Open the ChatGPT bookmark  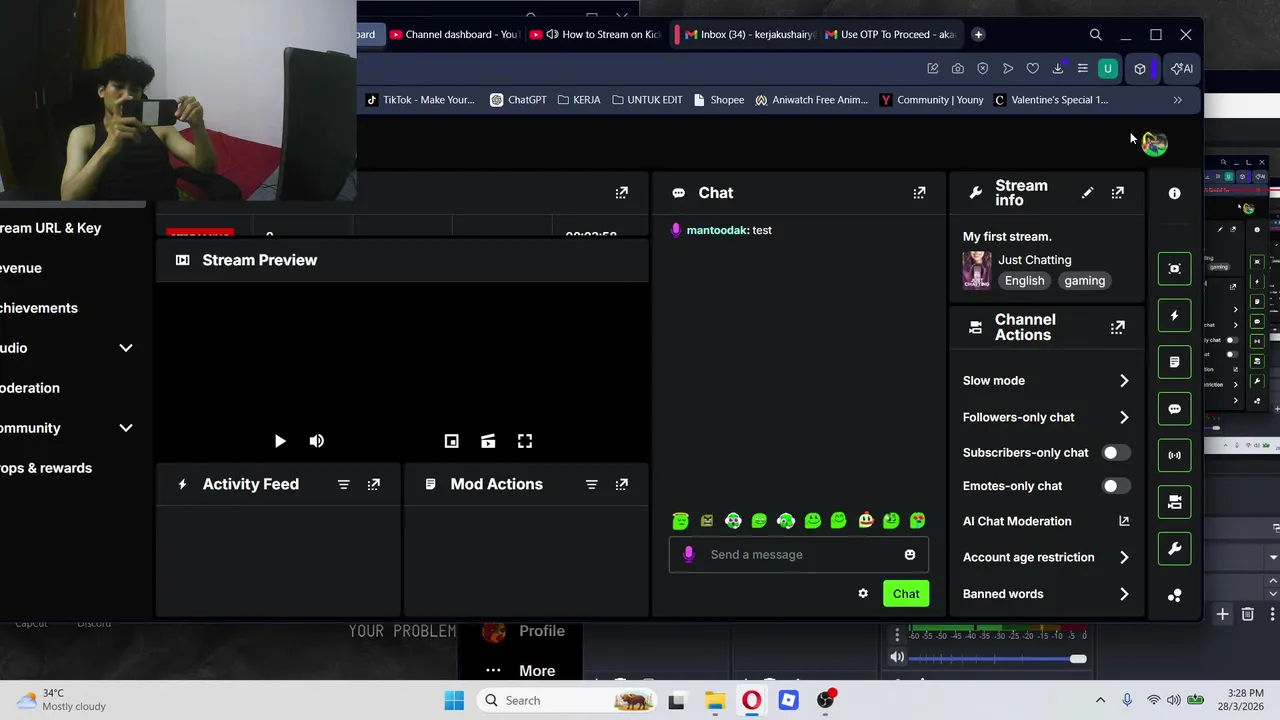(x=518, y=100)
